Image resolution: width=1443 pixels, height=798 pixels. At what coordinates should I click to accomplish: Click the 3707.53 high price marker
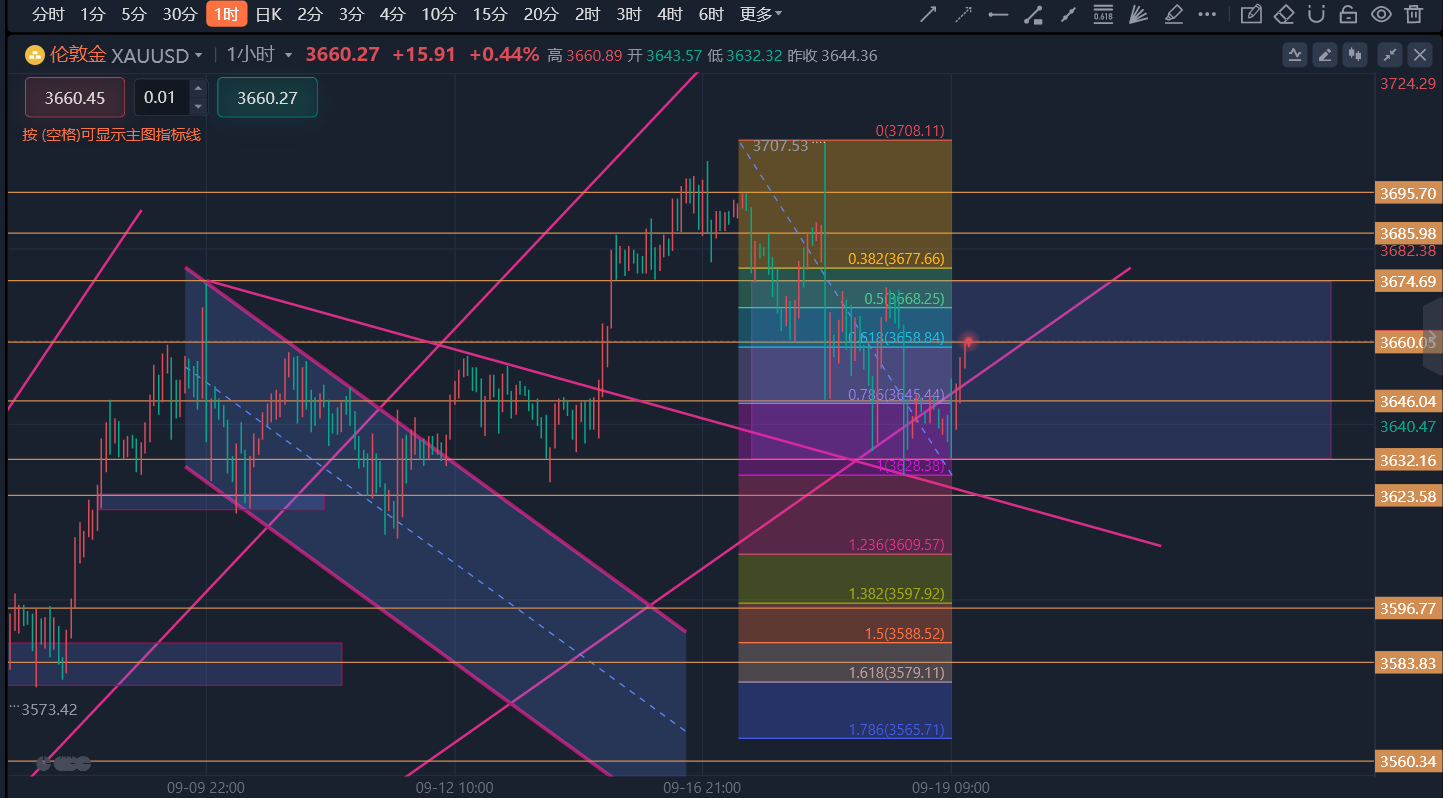(781, 146)
